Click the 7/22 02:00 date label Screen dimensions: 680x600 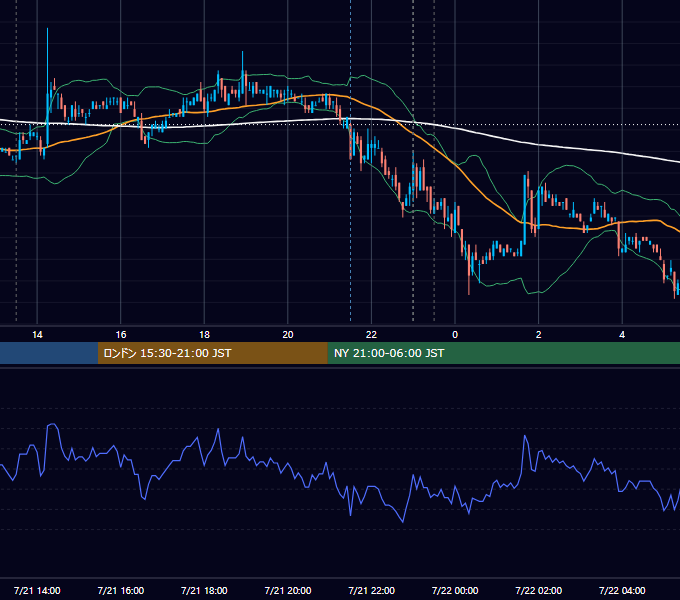tap(539, 590)
